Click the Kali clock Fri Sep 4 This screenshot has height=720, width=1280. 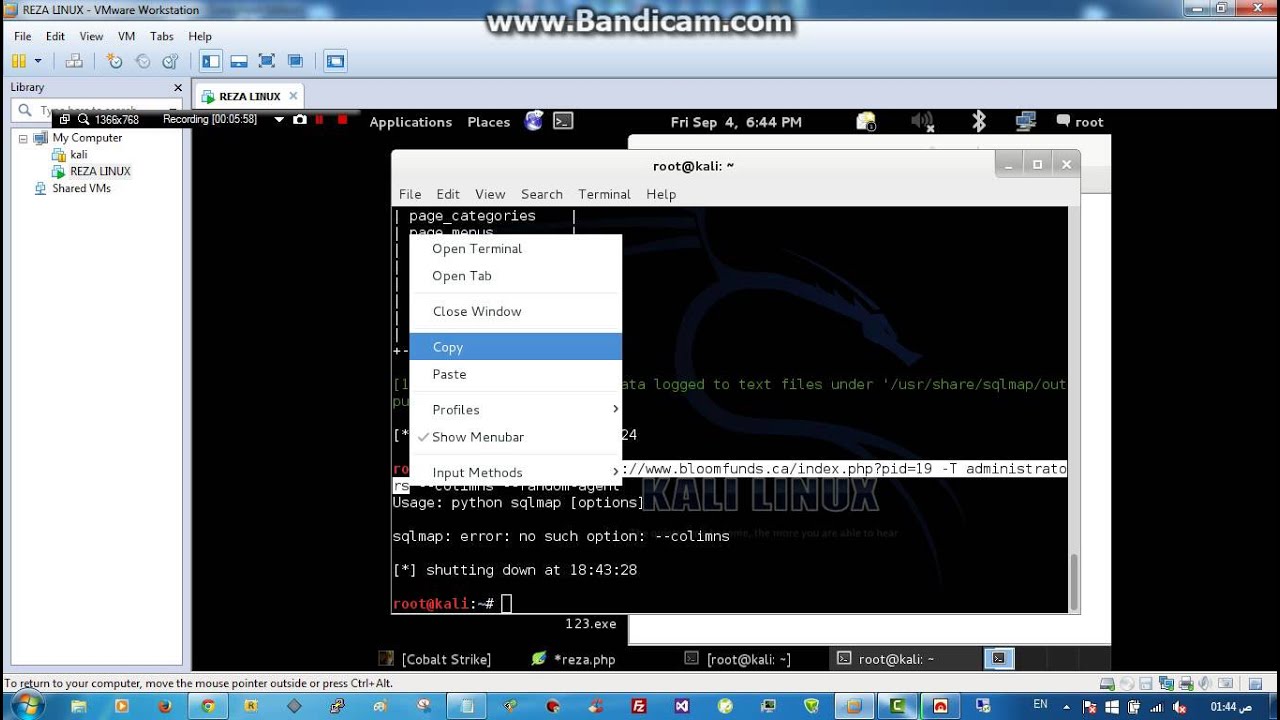tap(736, 122)
